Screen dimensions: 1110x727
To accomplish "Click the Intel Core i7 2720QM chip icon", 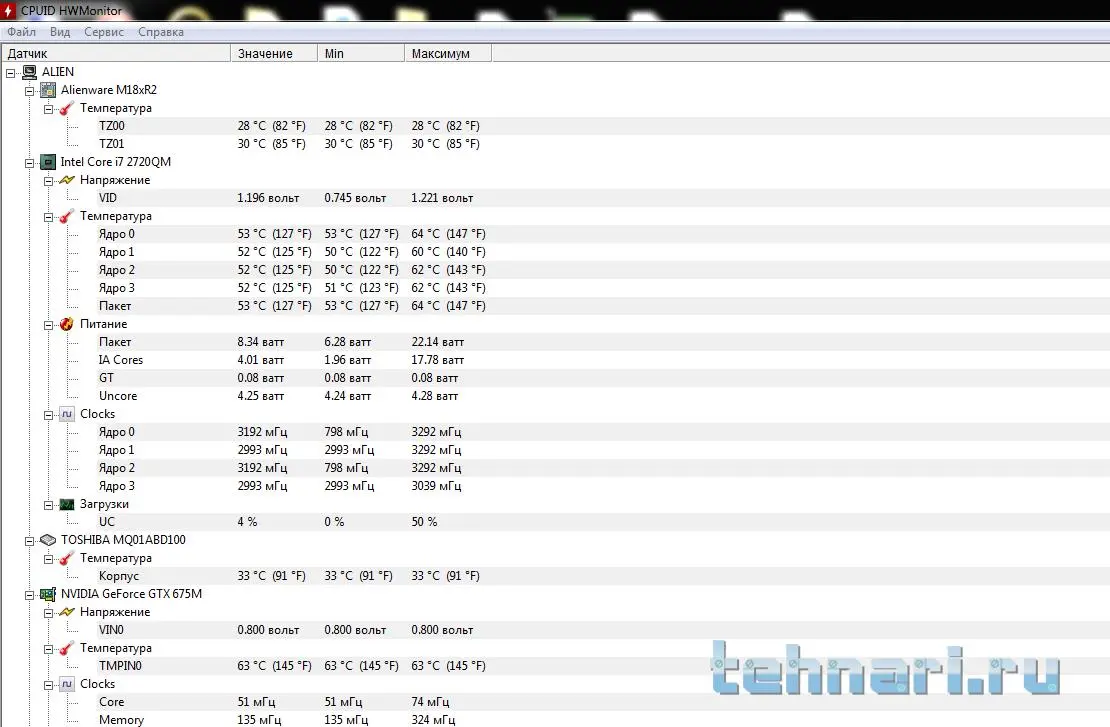I will (48, 162).
